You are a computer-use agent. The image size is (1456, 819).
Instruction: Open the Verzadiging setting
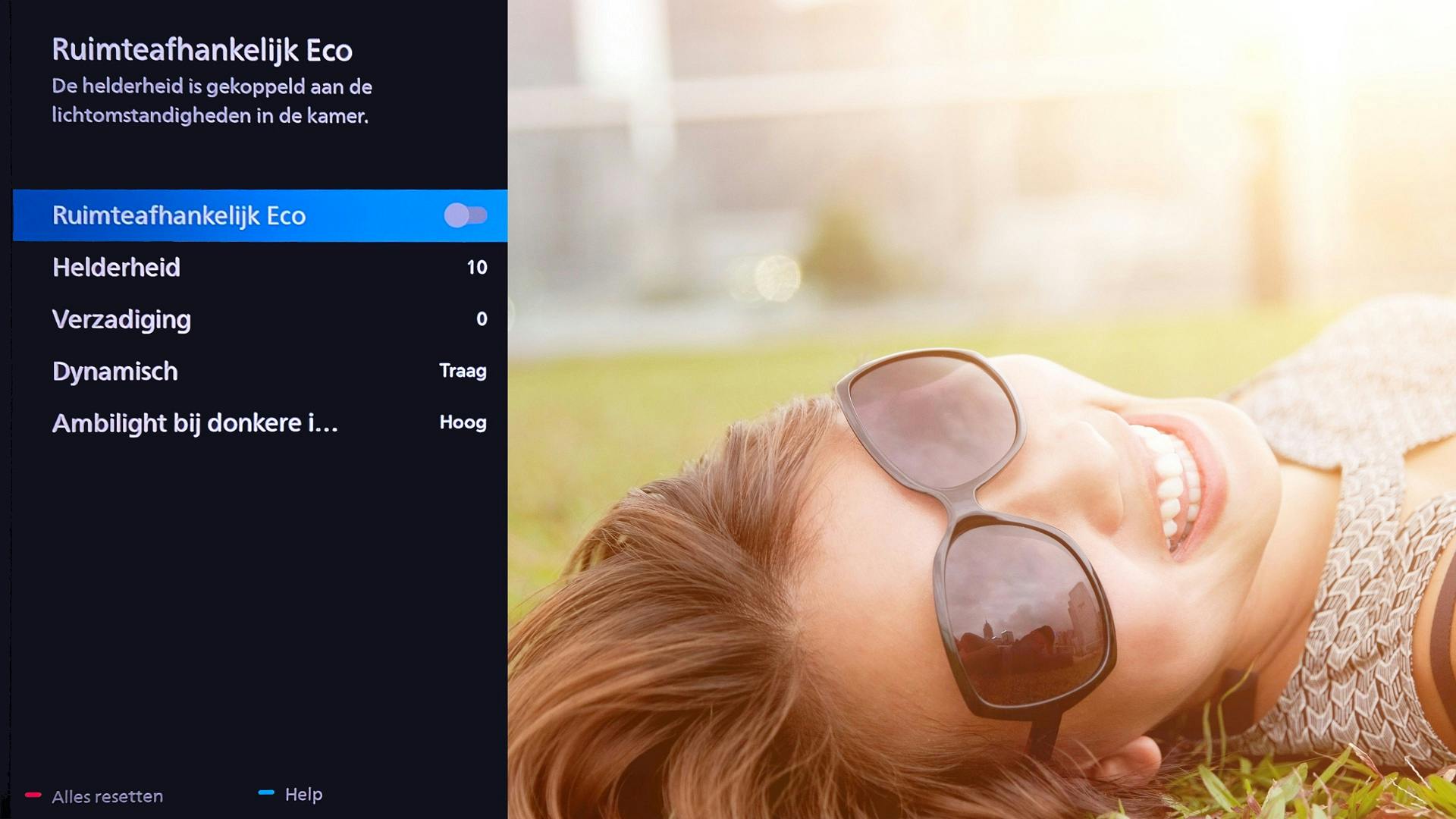point(121,319)
